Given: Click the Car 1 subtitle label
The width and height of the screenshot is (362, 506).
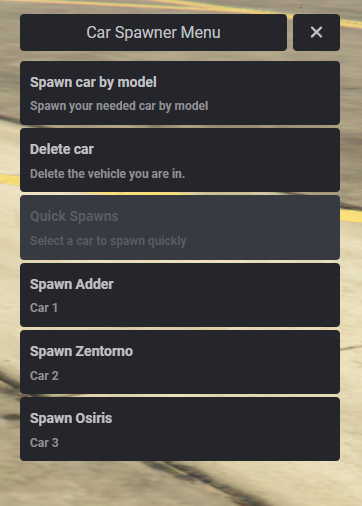Looking at the screenshot, I should 44,308.
